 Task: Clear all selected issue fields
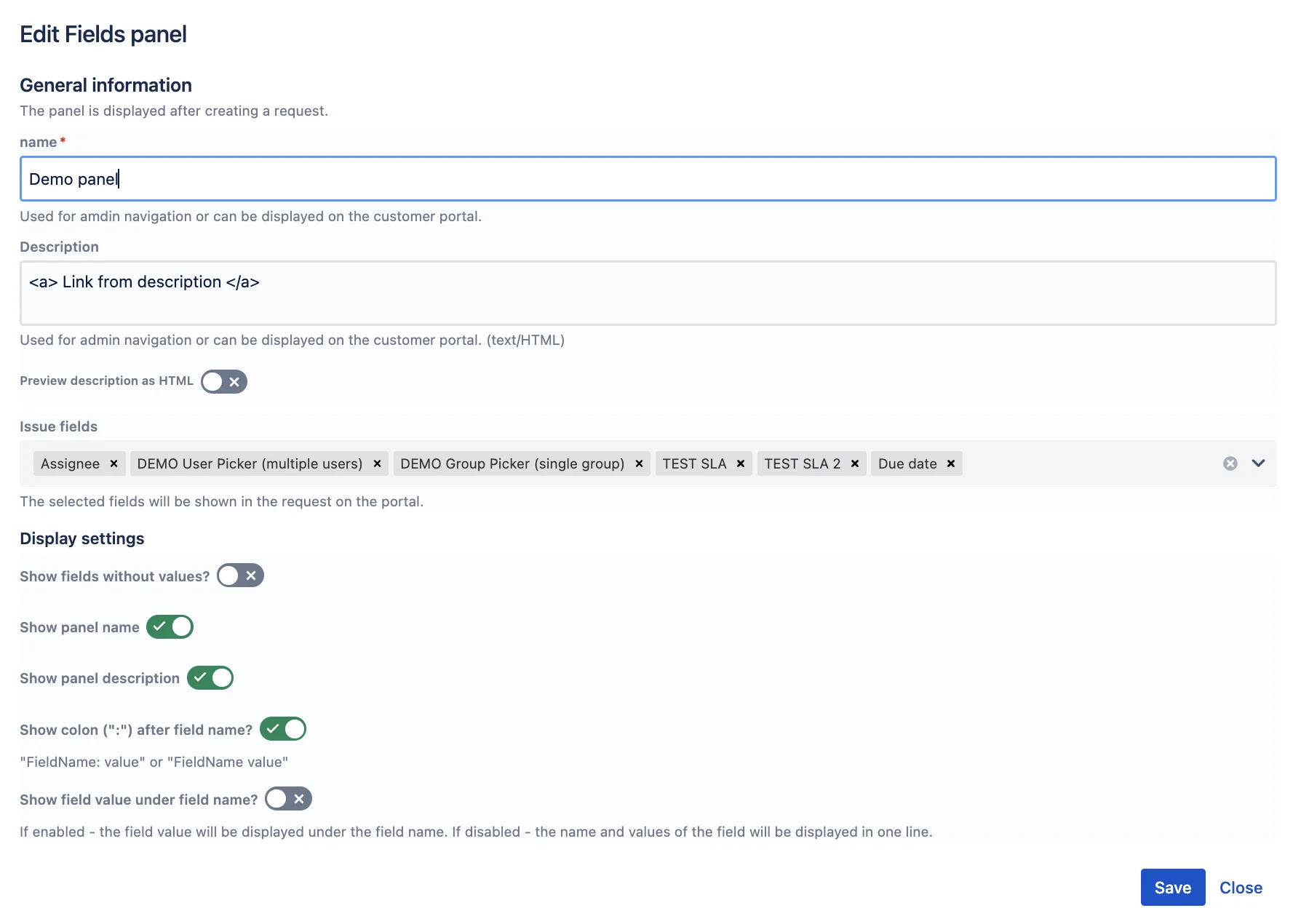click(1230, 463)
